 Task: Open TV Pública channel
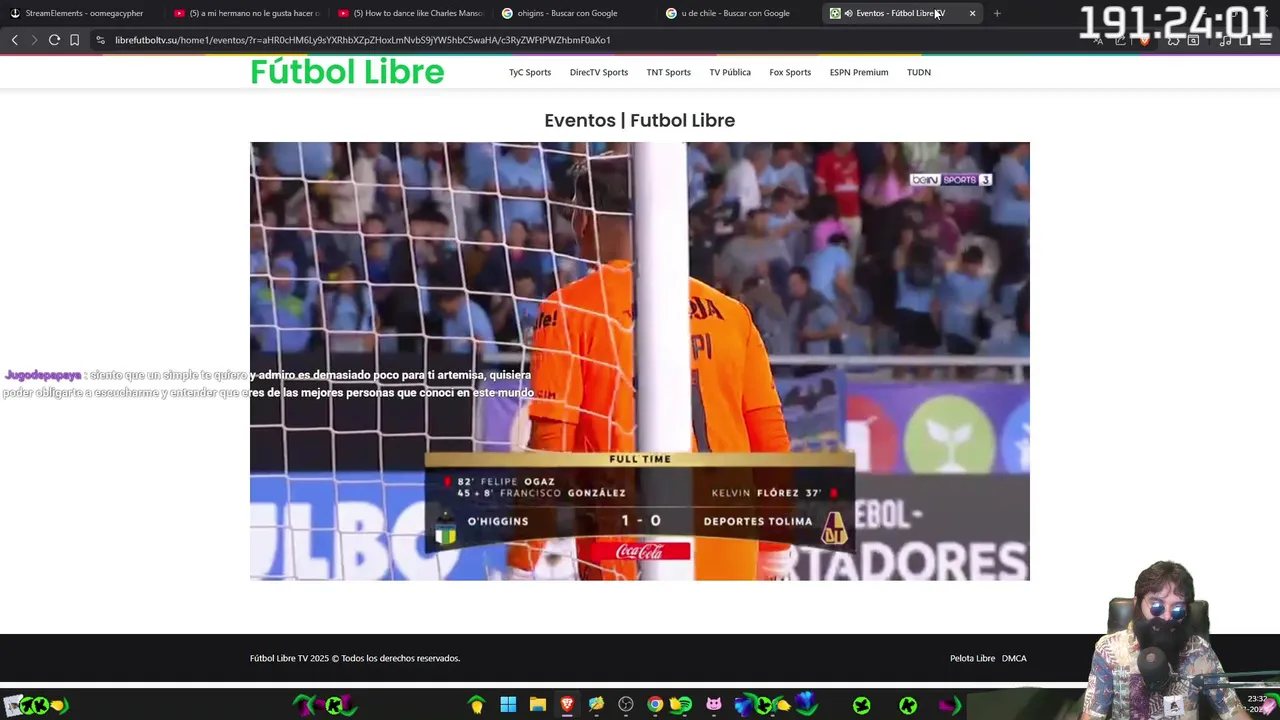point(730,72)
